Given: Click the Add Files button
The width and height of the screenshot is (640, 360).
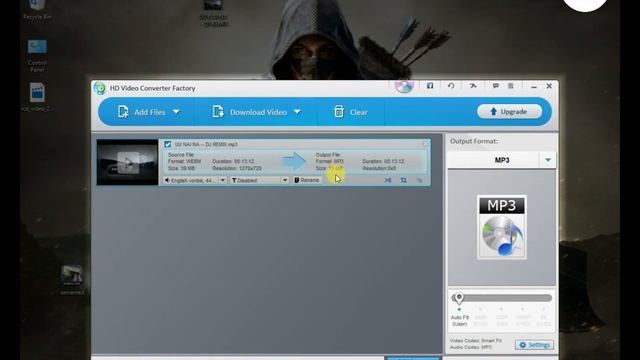Looking at the screenshot, I should [141, 112].
